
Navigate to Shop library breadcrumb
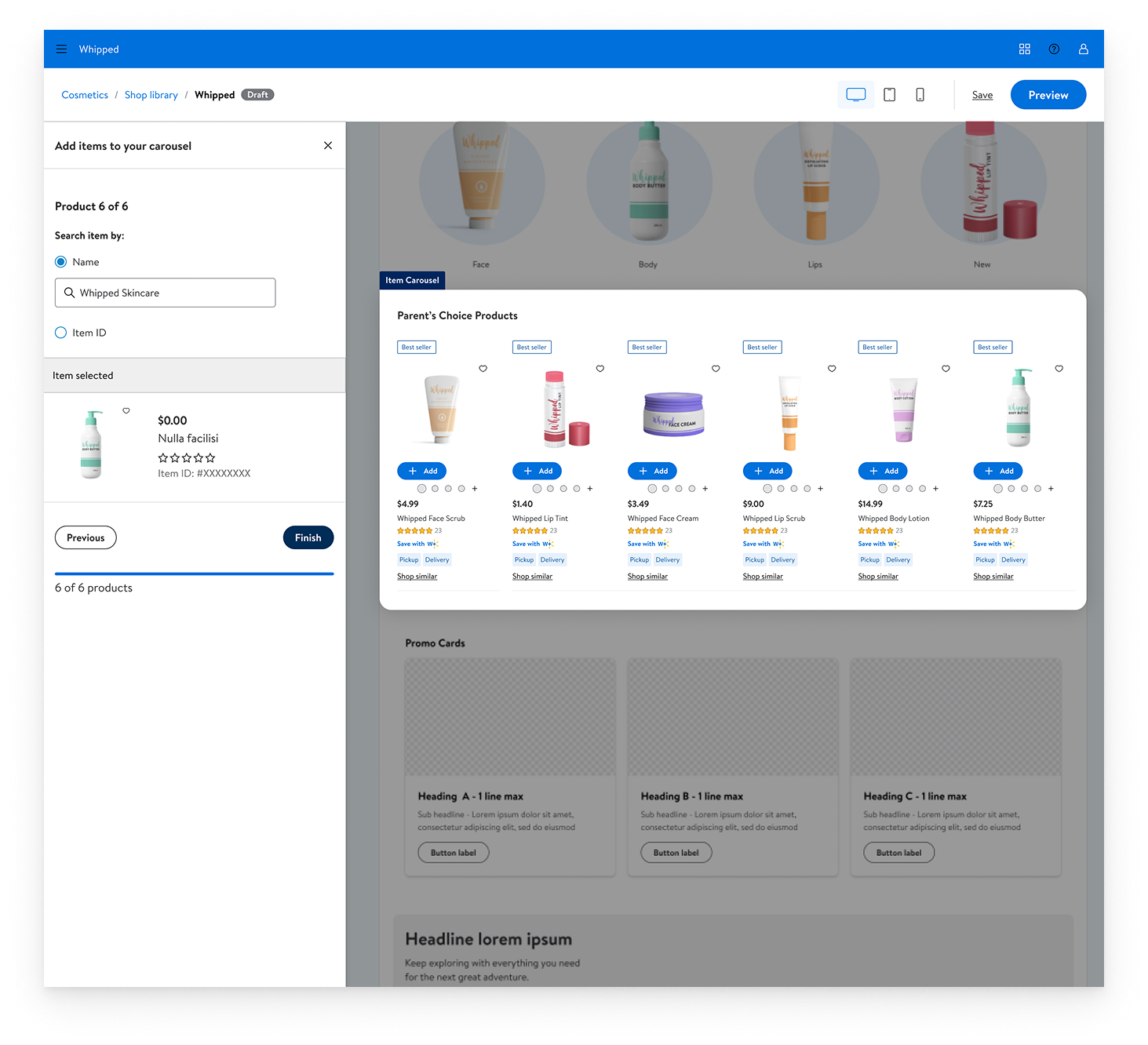(151, 95)
